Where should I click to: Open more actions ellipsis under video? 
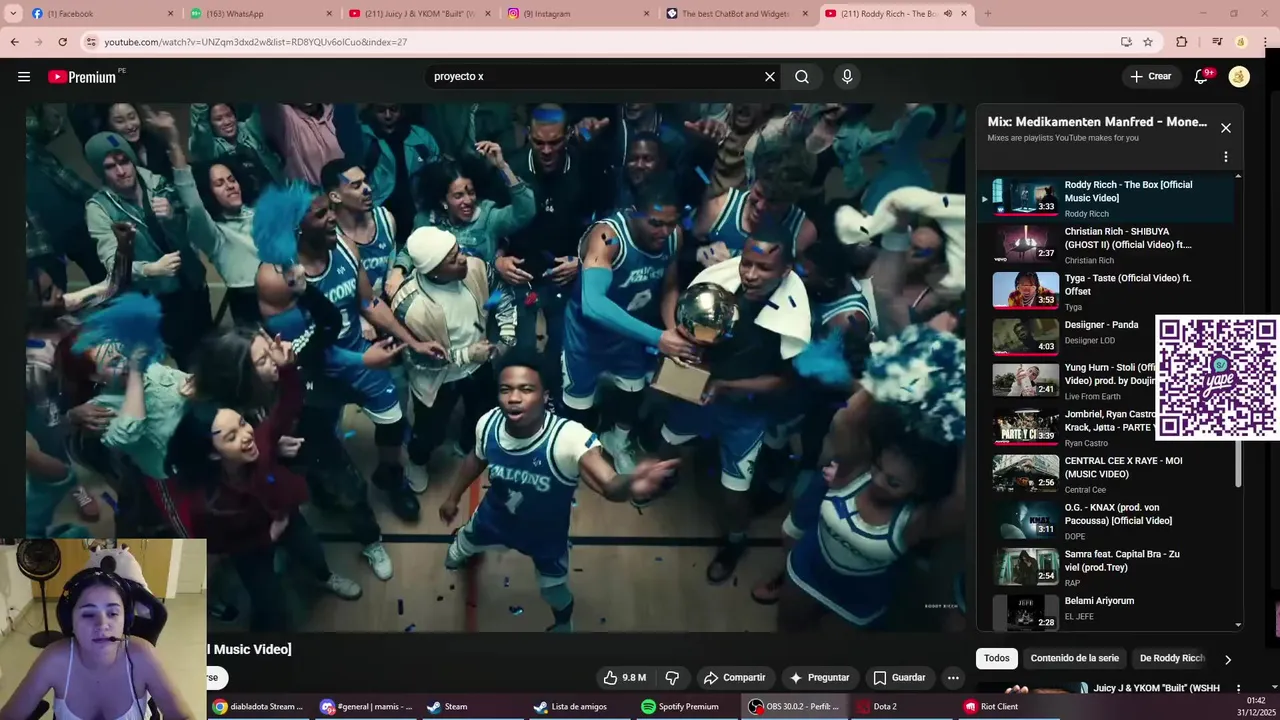coord(953,677)
